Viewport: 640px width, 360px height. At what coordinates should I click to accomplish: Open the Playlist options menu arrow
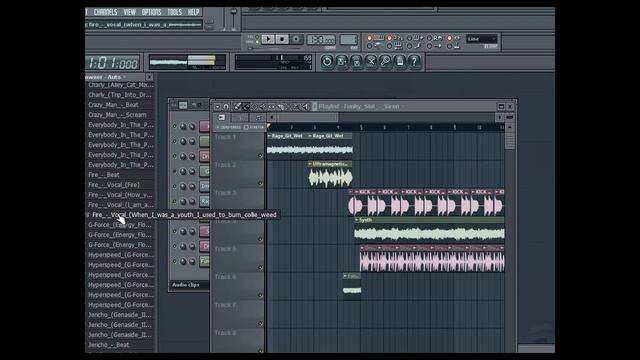pos(218,107)
